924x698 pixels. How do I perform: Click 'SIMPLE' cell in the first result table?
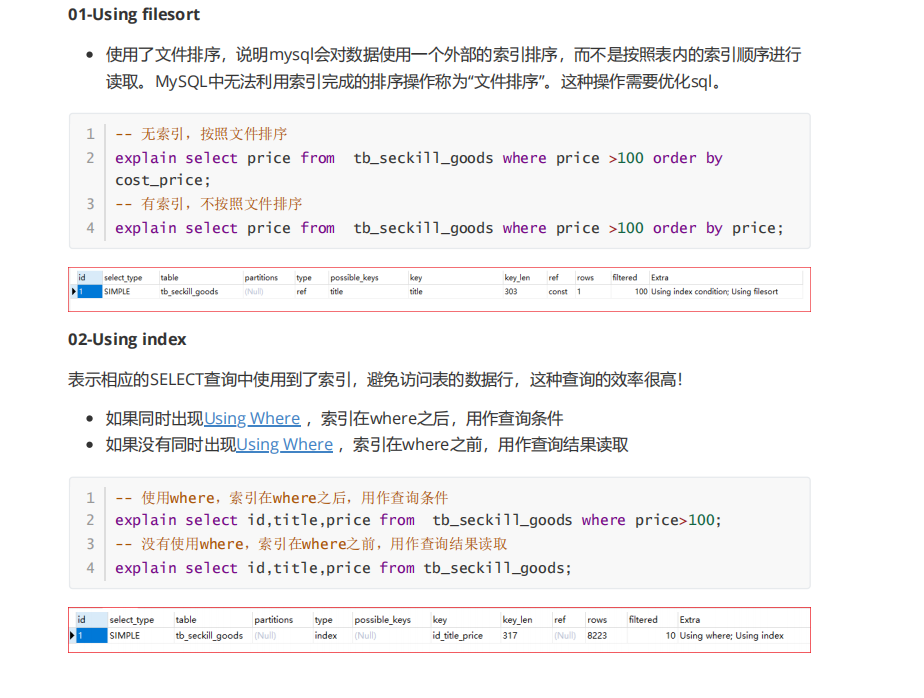pos(117,292)
